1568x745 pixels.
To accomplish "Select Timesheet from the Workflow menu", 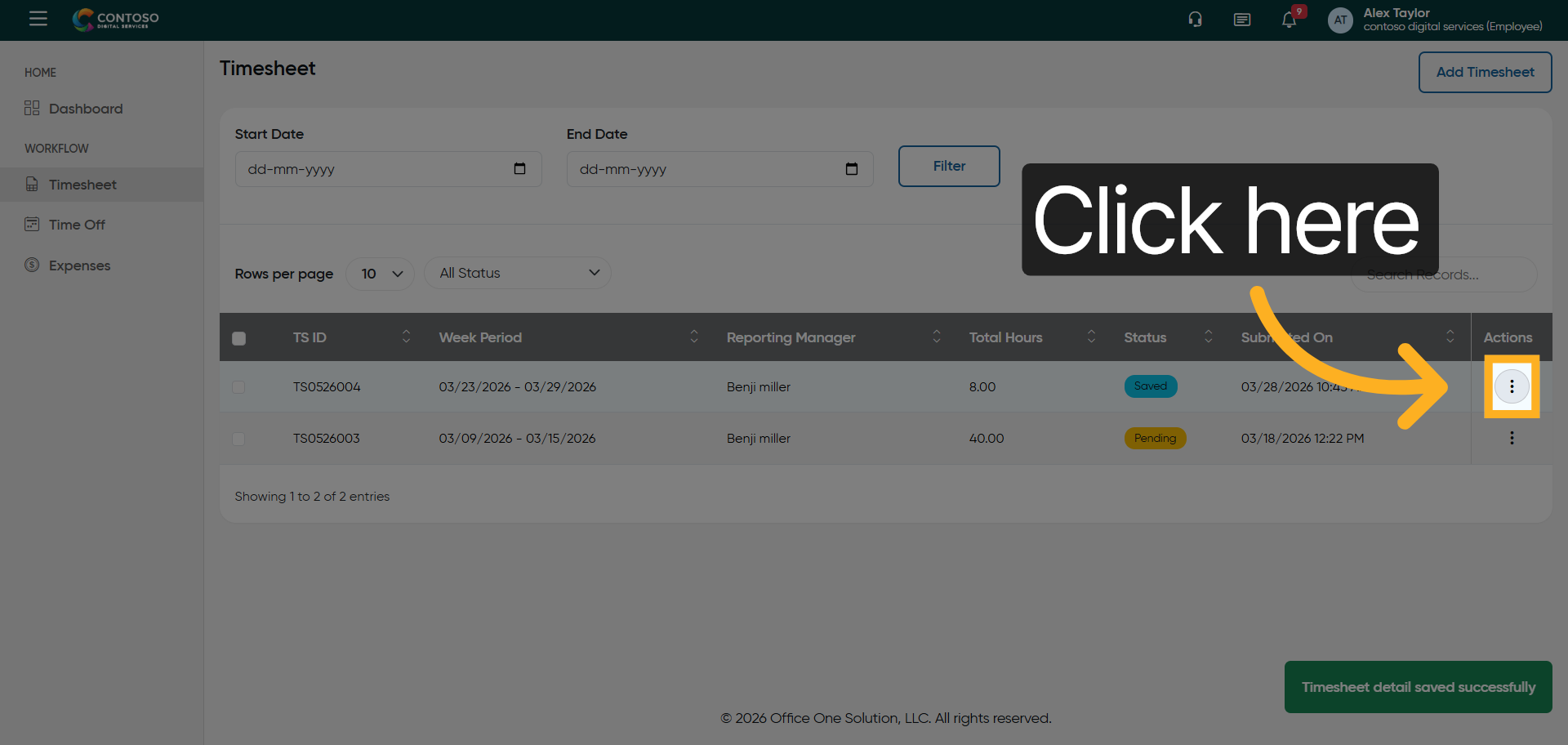I will click(x=83, y=185).
